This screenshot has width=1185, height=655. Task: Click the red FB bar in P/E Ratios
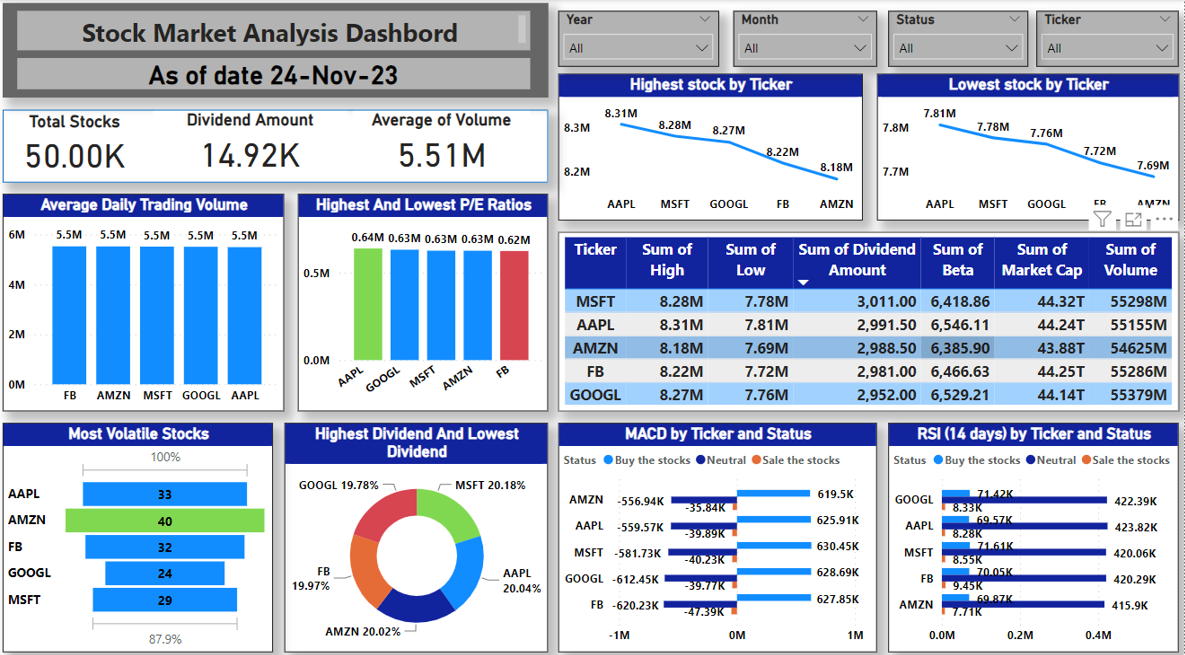click(514, 305)
